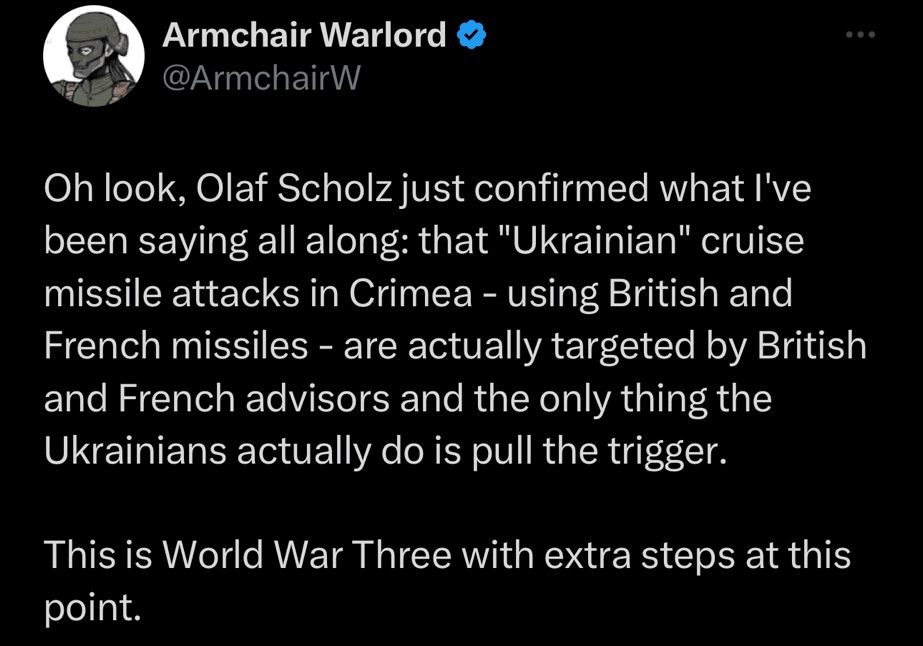Click the words "French missiles" in the tweet
Viewport: 923px width, 646px height.
click(x=176, y=347)
